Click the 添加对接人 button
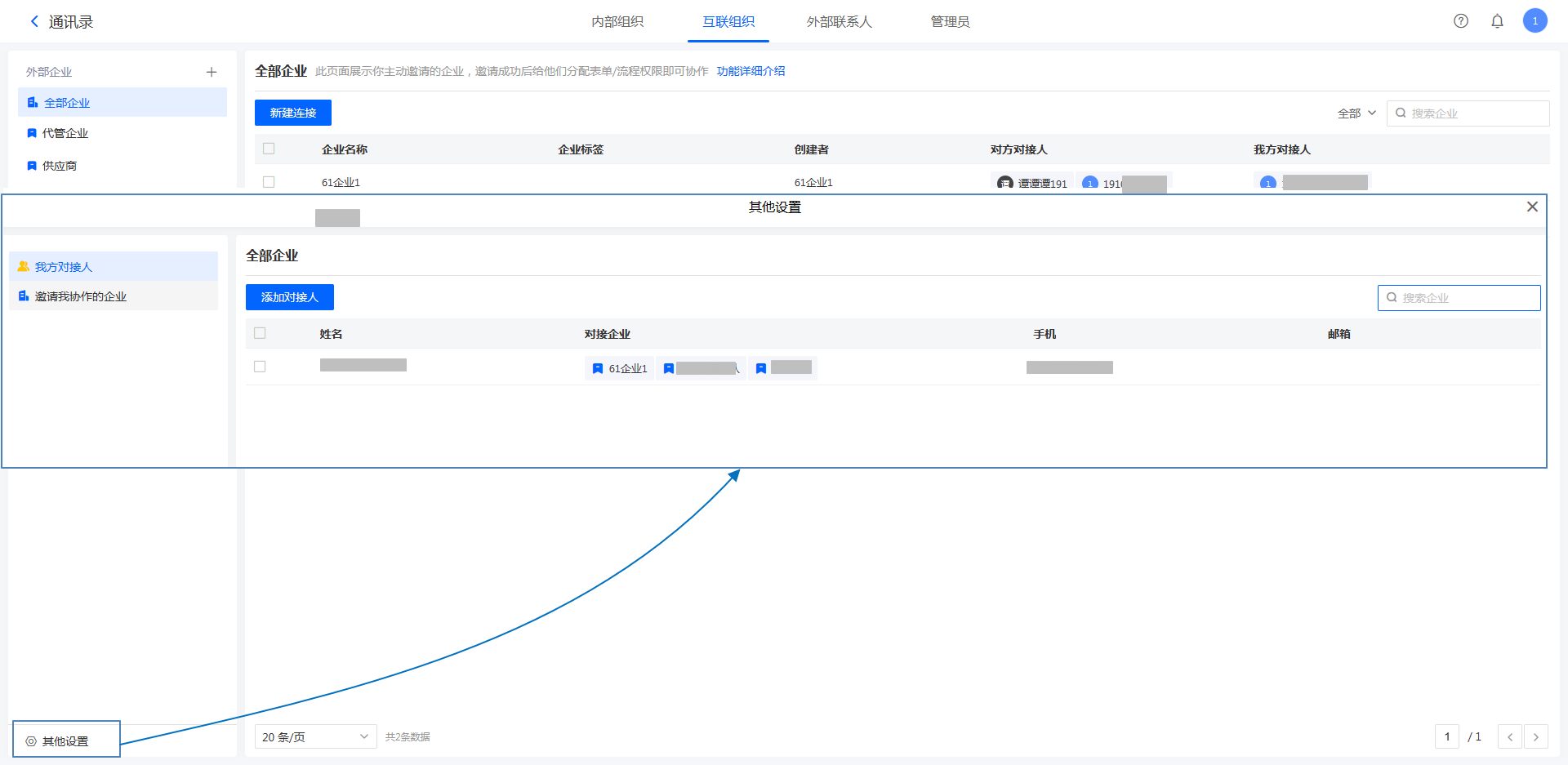1568x765 pixels. point(289,297)
